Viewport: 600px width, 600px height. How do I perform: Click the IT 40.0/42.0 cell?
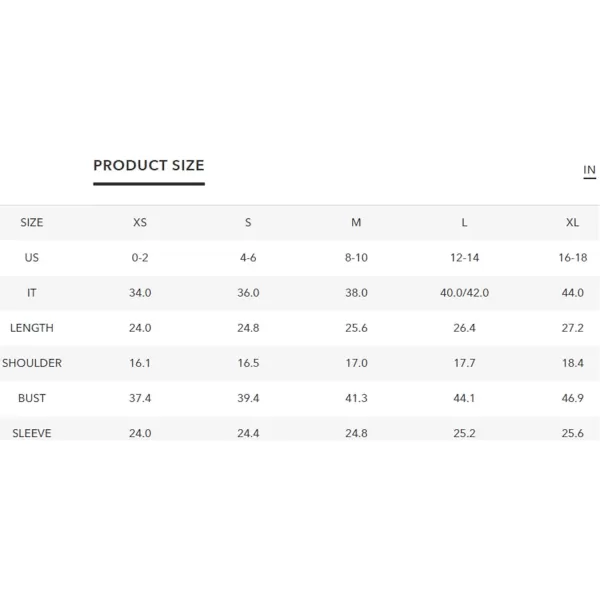point(465,293)
